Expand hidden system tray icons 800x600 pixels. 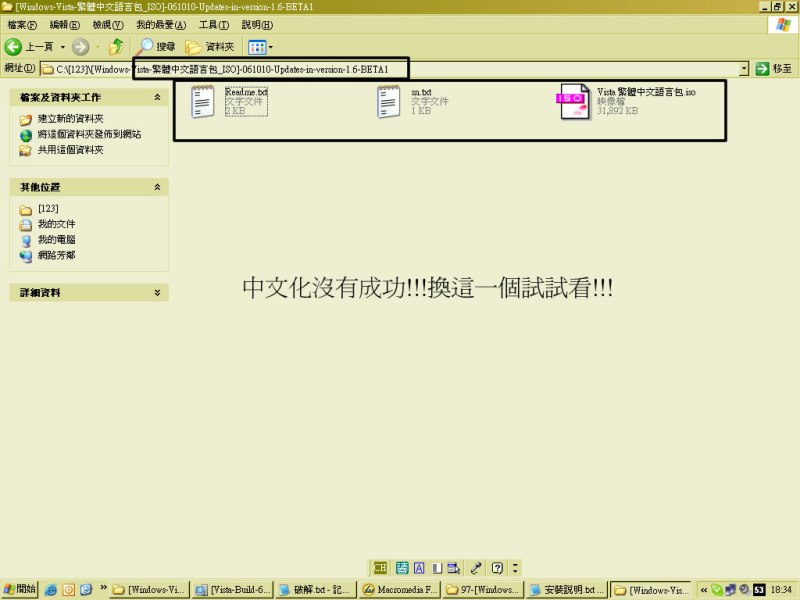tap(704, 590)
